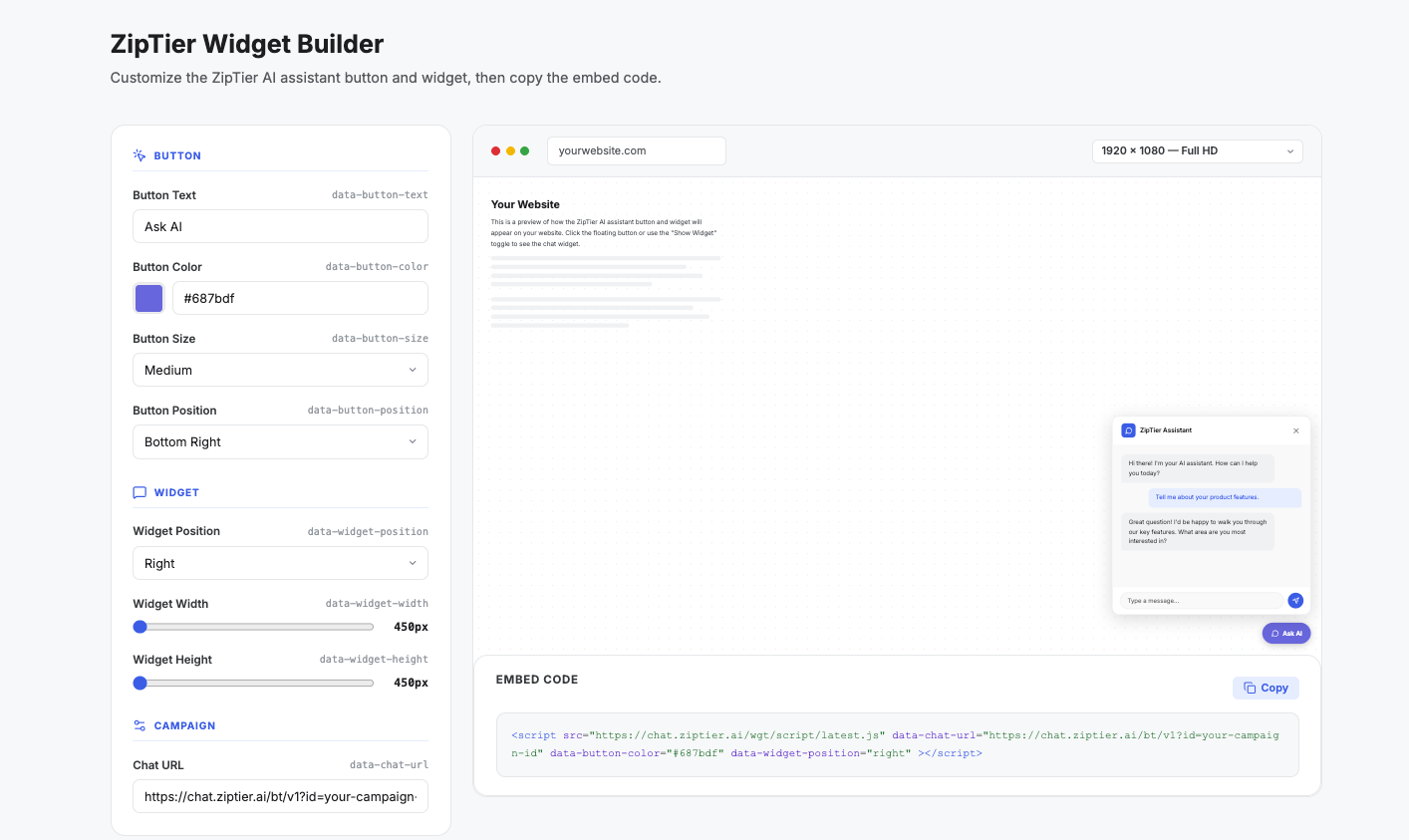The height and width of the screenshot is (840, 1409).
Task: Click the data-button-color attribute label
Action: pyautogui.click(x=377, y=267)
